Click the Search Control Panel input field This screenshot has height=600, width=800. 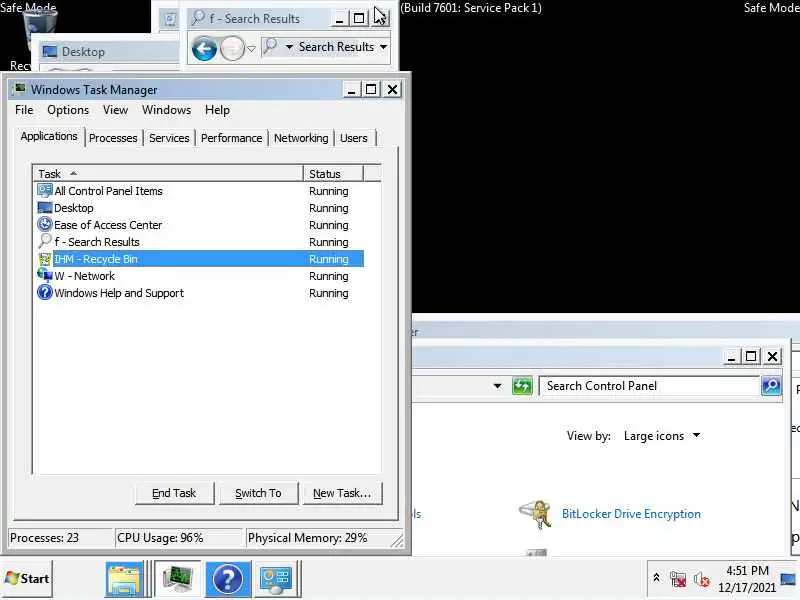(651, 386)
